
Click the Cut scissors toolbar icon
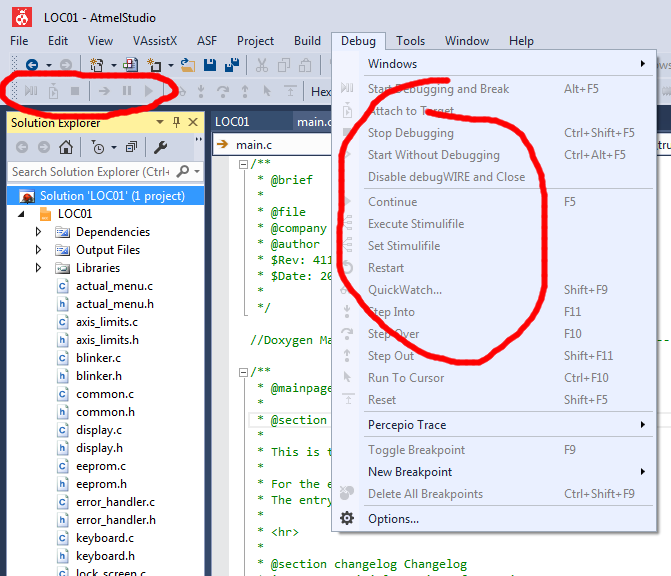261,65
